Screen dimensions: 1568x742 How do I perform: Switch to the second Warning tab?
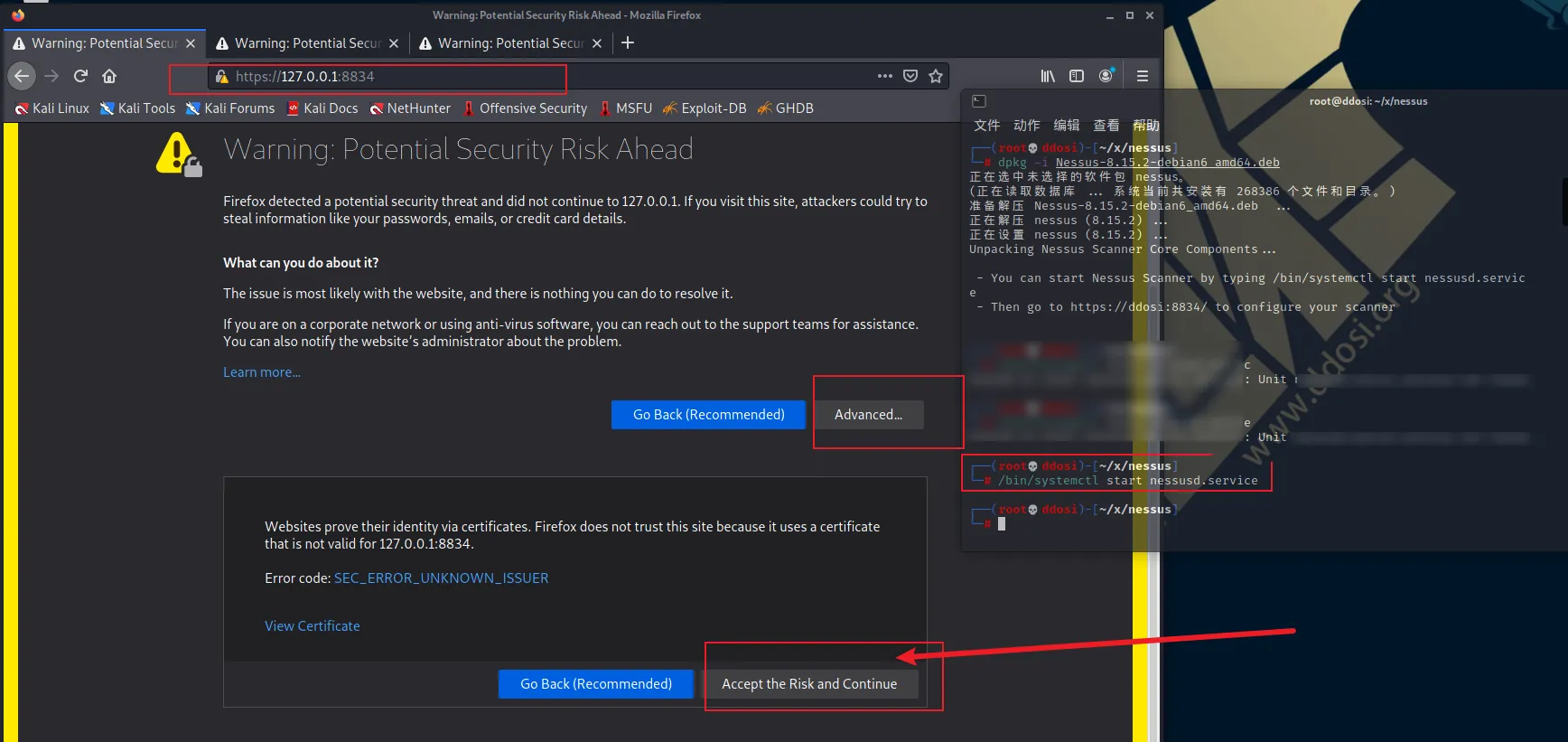click(307, 43)
